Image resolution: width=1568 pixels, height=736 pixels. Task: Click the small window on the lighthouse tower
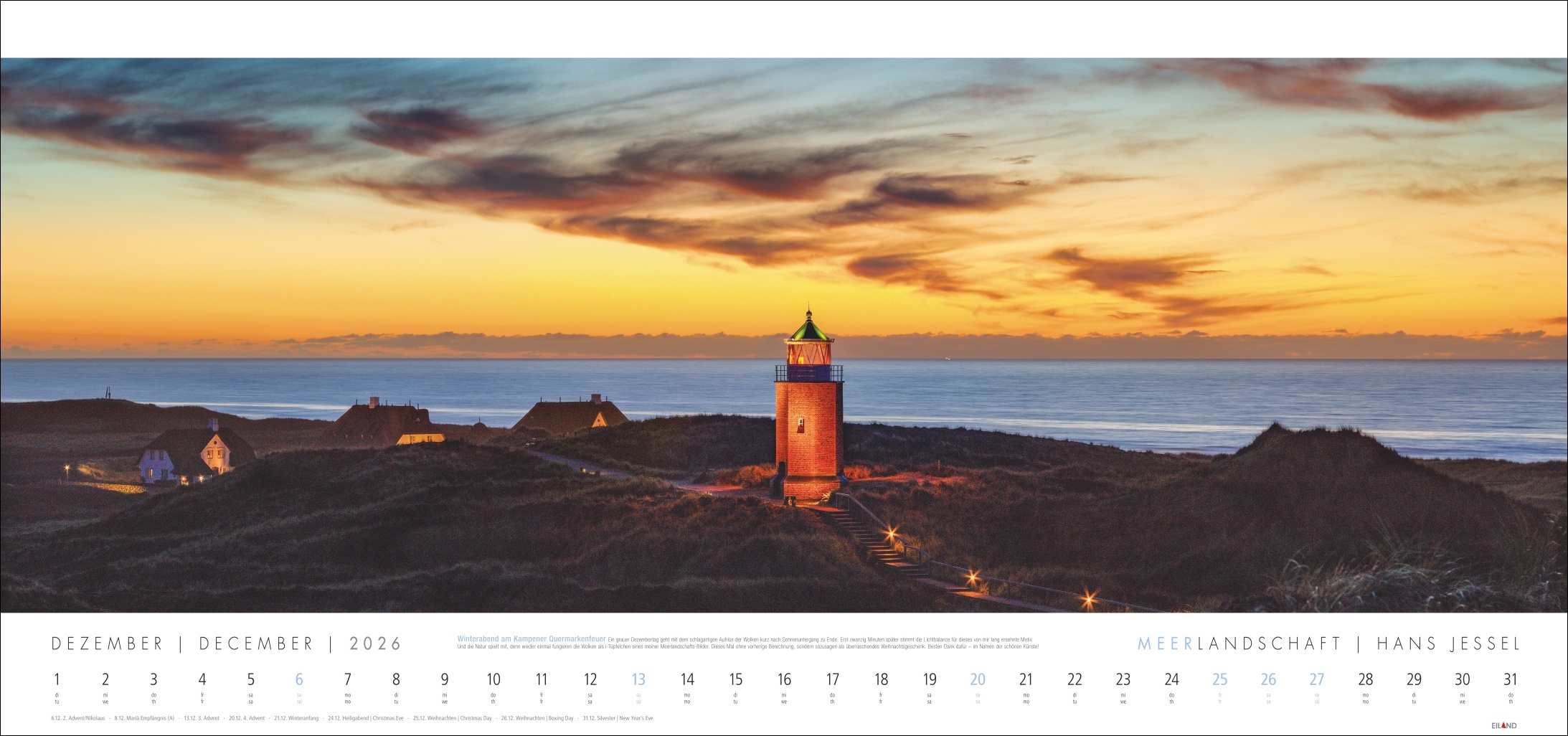click(800, 424)
